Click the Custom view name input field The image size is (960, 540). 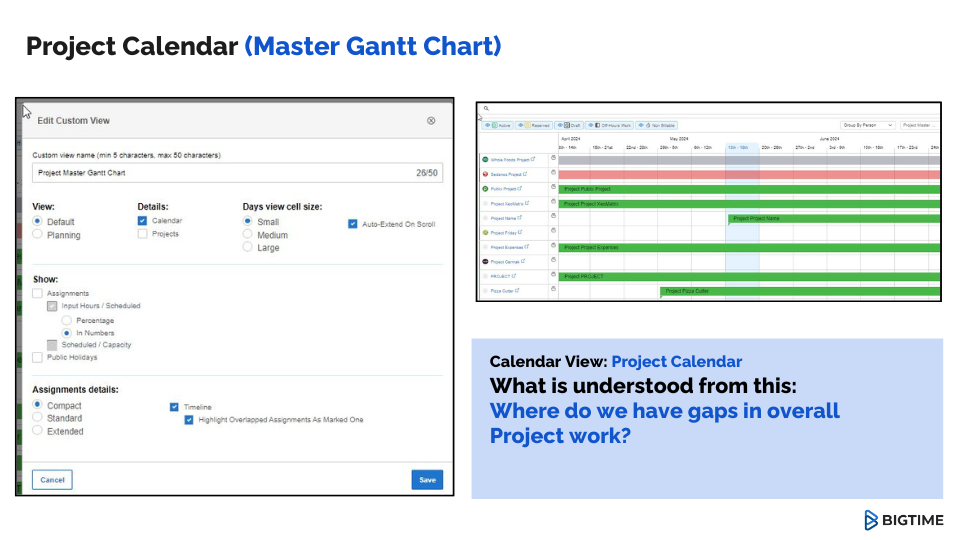pos(238,173)
